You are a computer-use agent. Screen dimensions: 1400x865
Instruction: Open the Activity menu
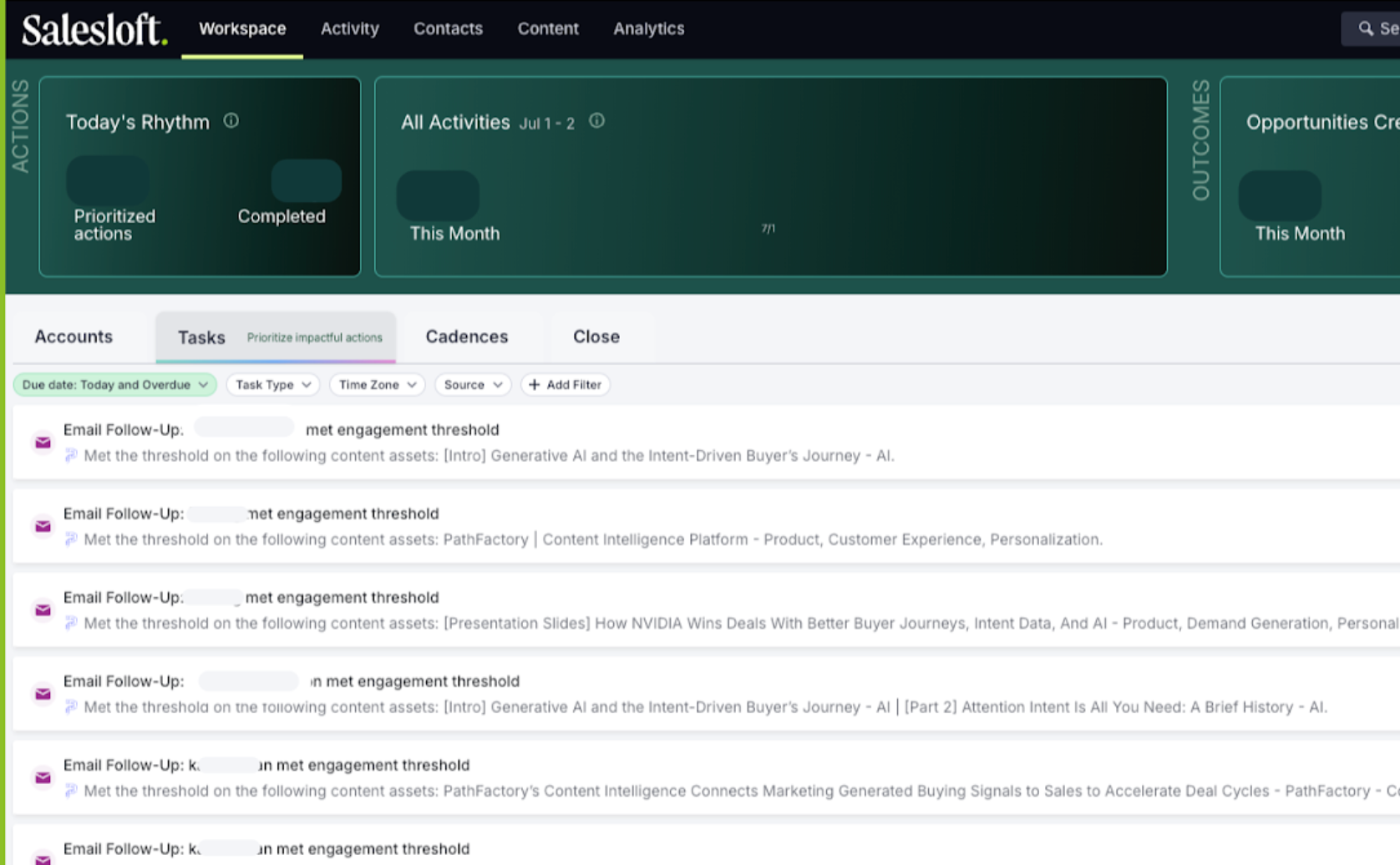coord(350,29)
